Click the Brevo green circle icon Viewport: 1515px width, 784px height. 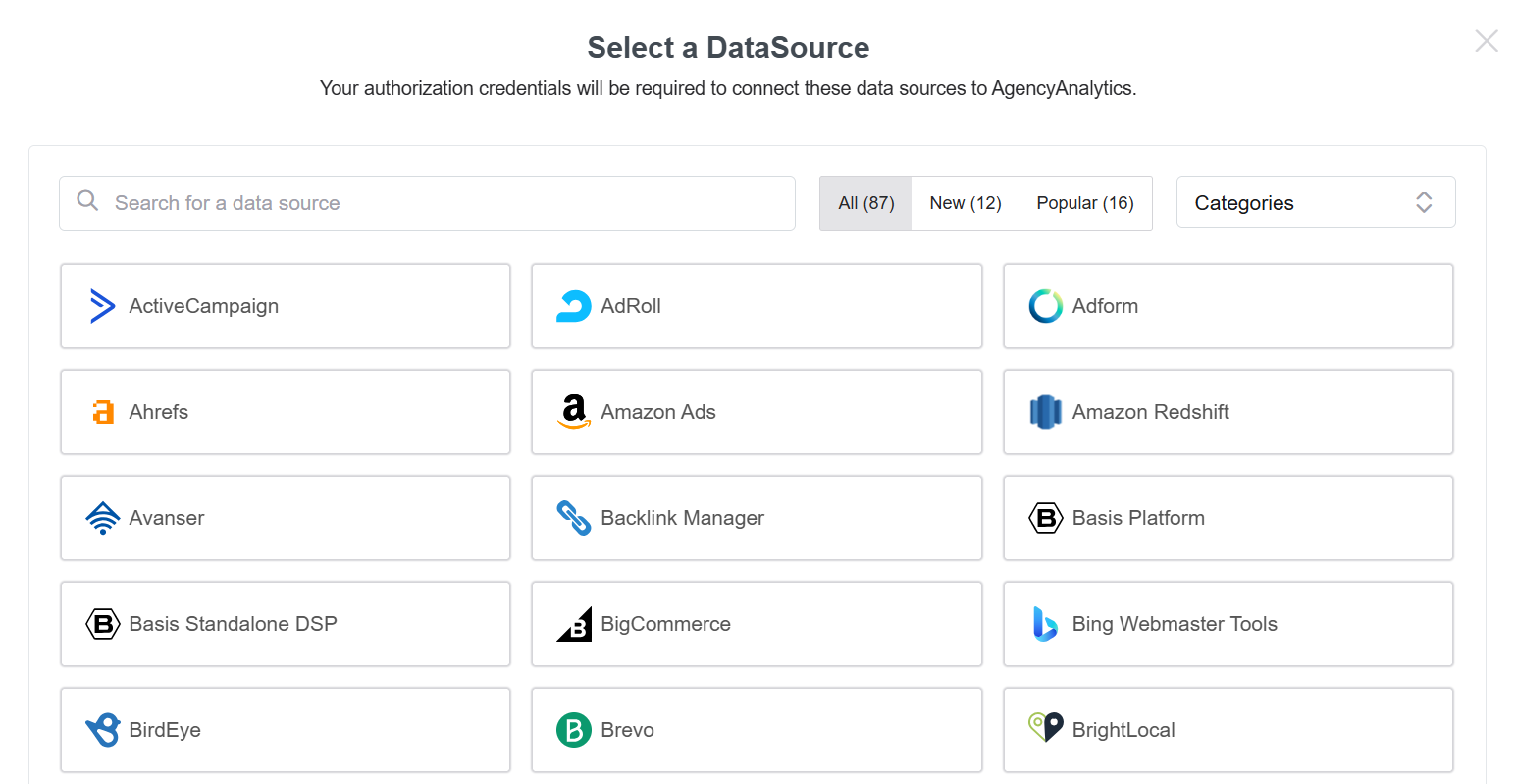coord(574,730)
